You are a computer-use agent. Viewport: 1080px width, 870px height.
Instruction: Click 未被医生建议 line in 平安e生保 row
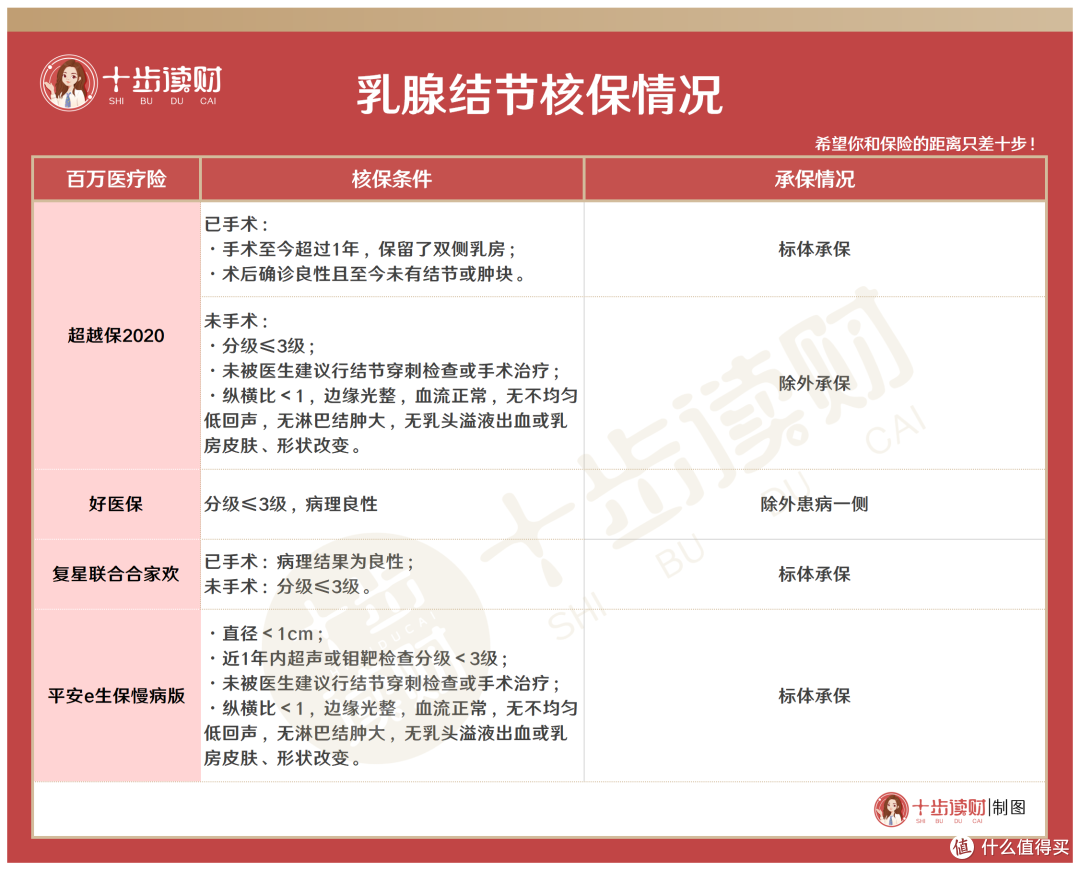tap(384, 683)
